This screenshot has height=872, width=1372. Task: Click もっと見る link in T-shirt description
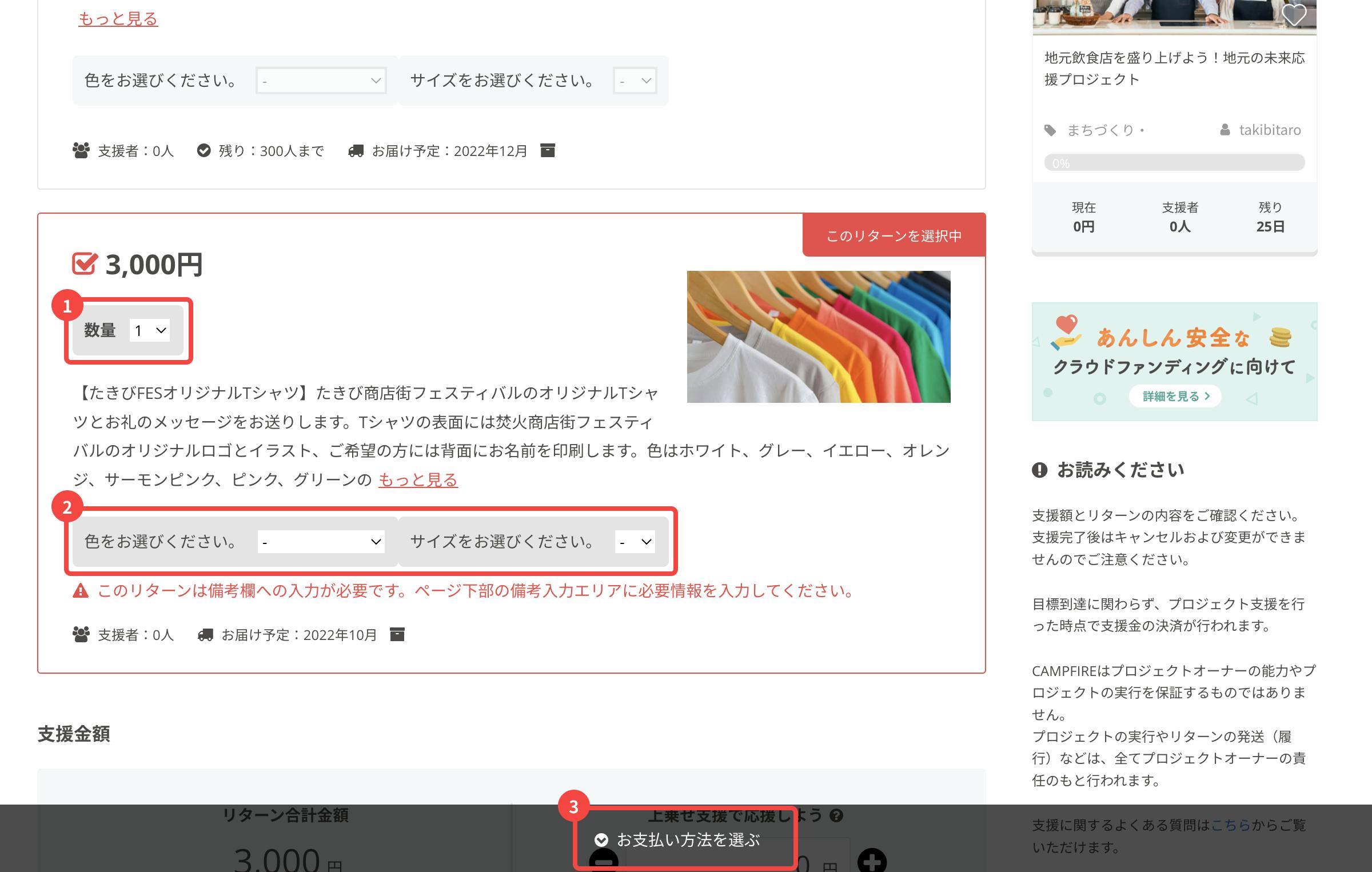(x=418, y=480)
